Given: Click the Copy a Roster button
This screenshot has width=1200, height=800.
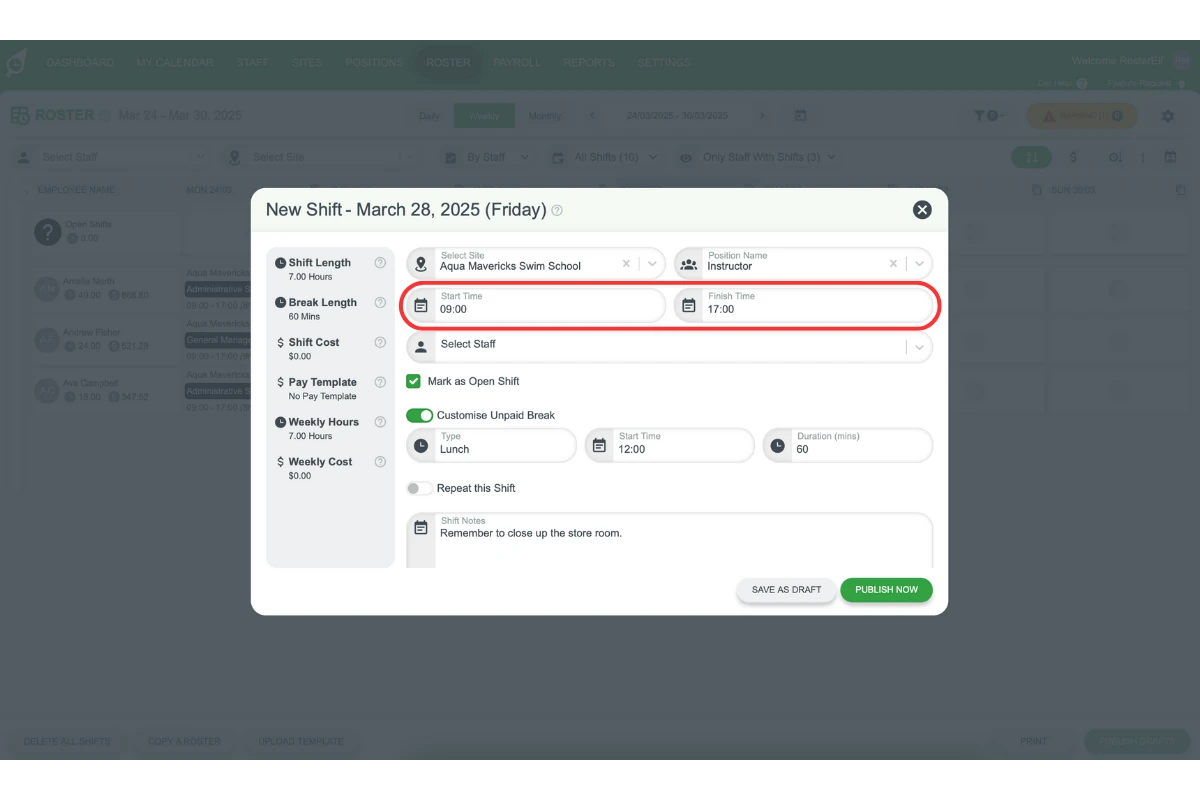Looking at the screenshot, I should pos(184,741).
